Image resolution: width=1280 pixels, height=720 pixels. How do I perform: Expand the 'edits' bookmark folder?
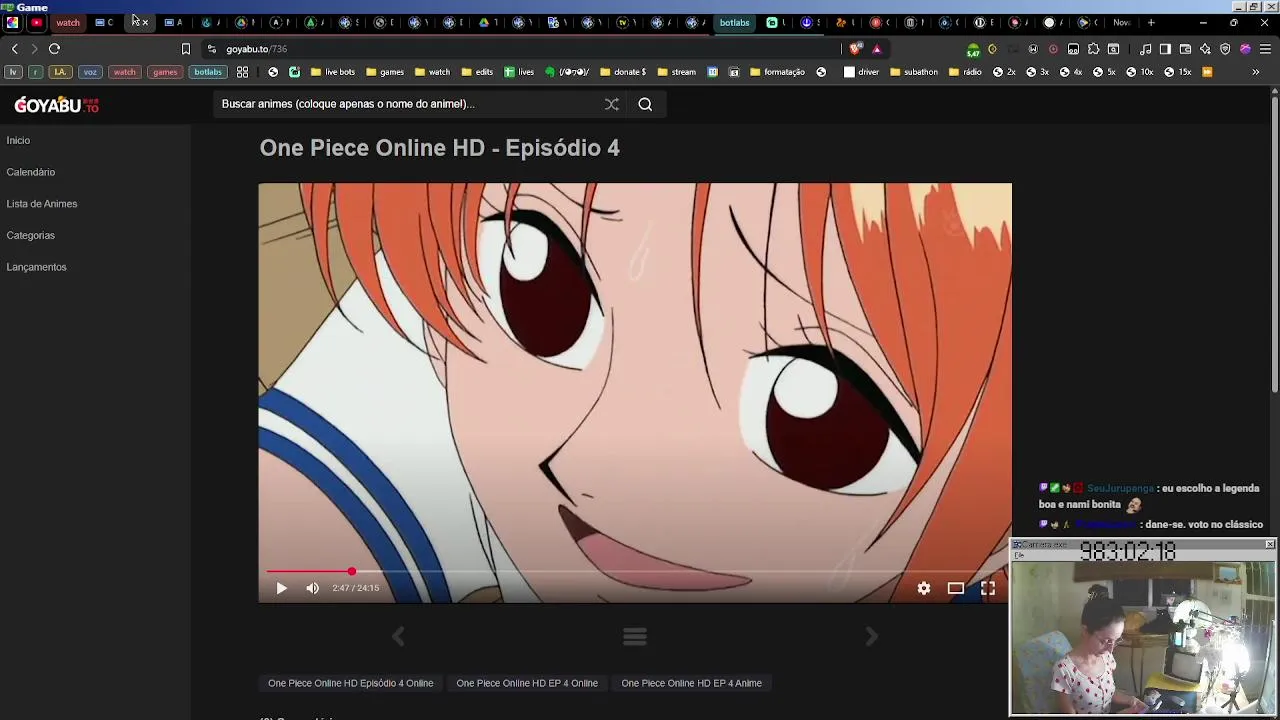477,72
